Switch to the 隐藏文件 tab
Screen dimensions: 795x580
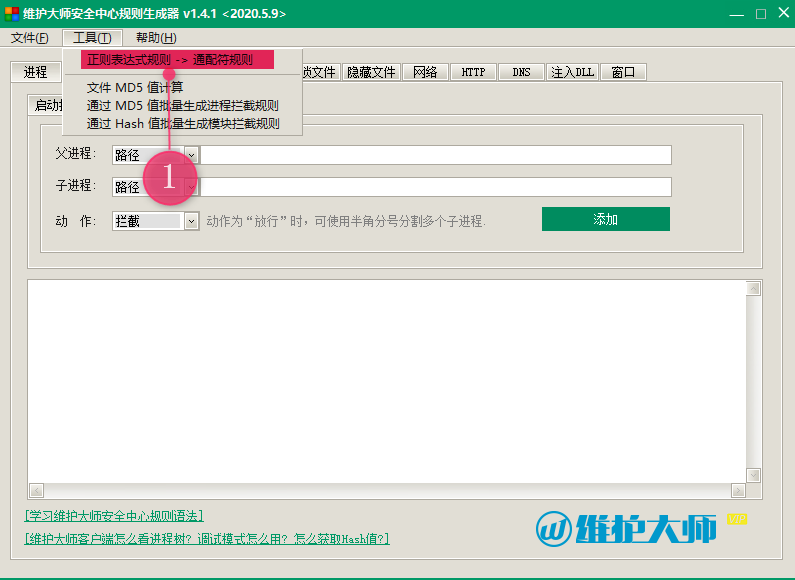(372, 72)
